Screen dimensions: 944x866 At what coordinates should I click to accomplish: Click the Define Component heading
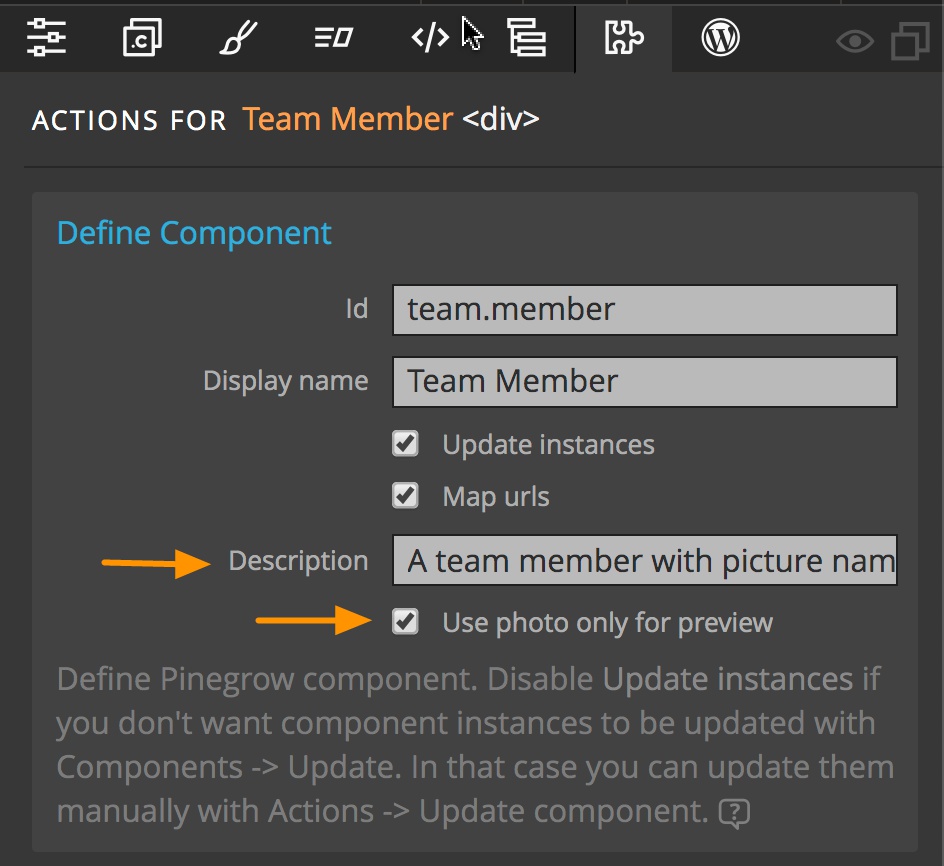point(194,233)
